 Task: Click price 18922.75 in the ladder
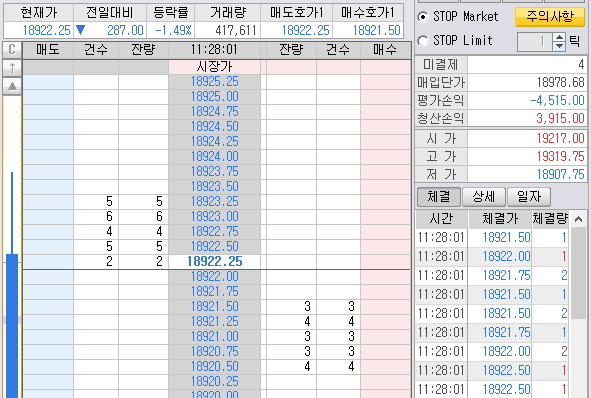[x=214, y=232]
